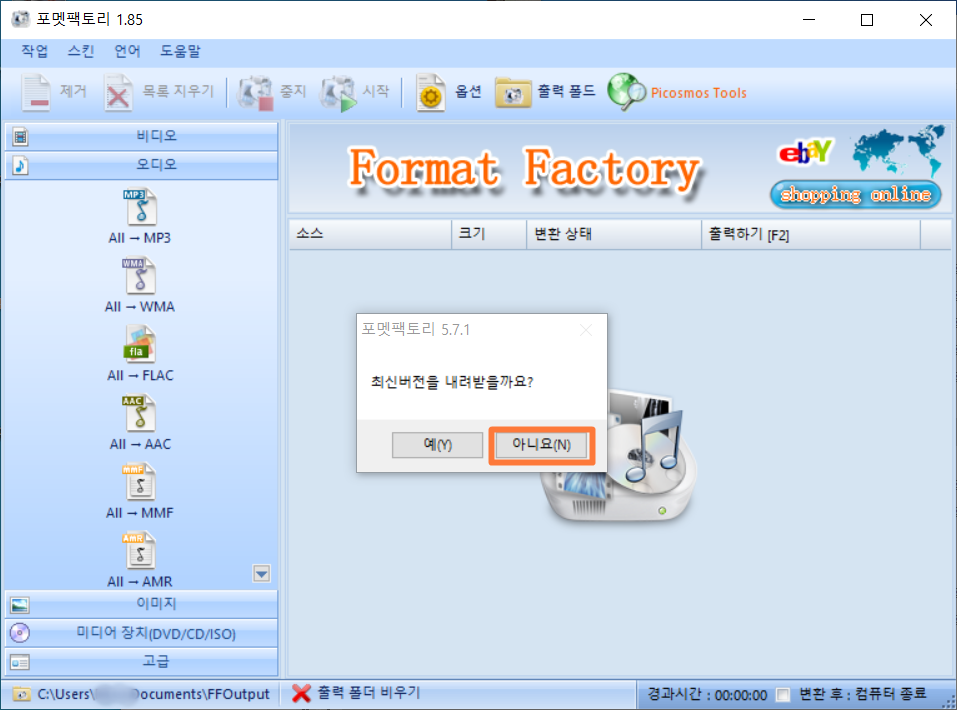957x710 pixels.
Task: Open the 작업 menu
Action: [35, 51]
